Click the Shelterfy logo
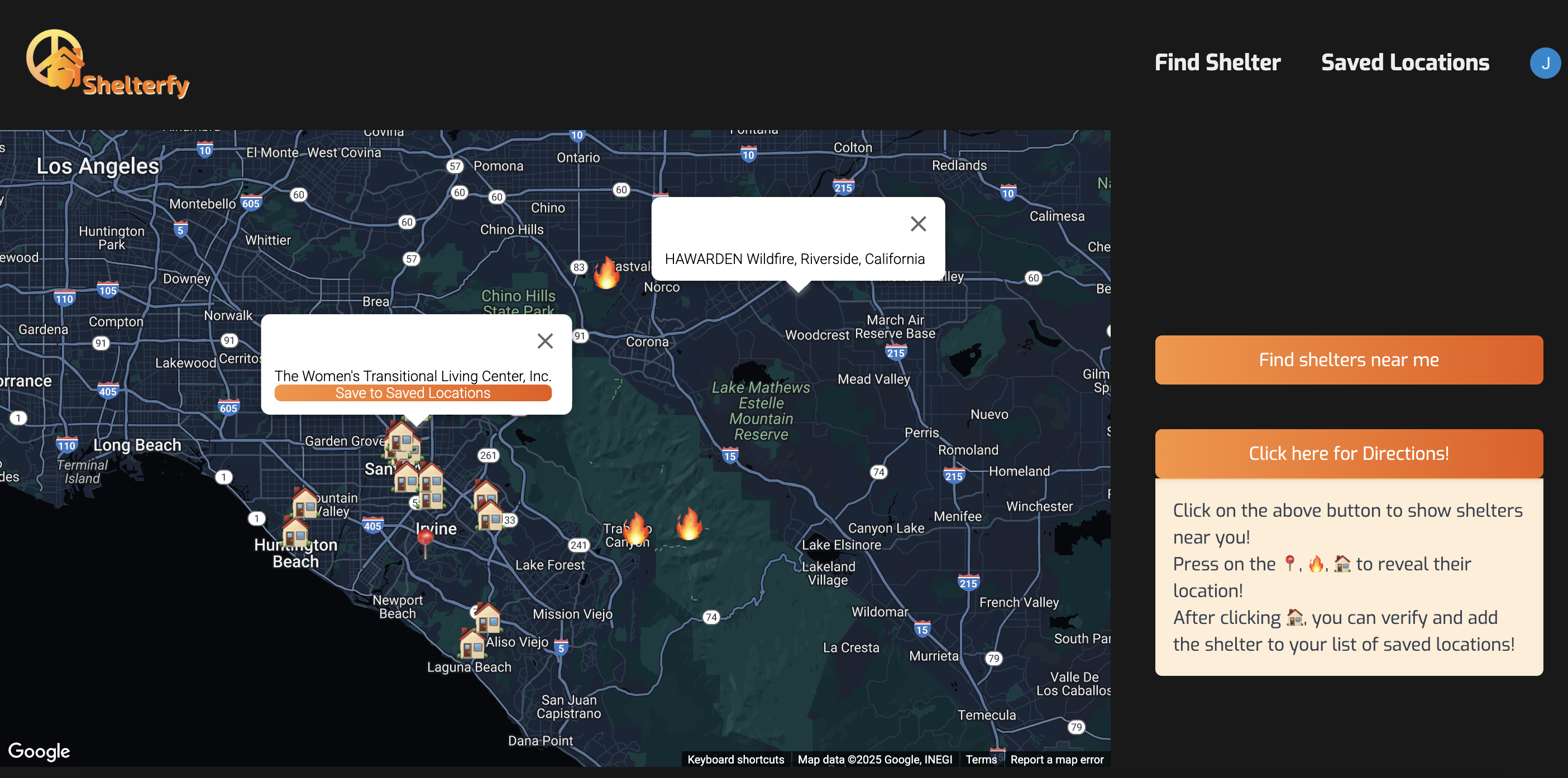The image size is (1568, 778). (x=108, y=65)
